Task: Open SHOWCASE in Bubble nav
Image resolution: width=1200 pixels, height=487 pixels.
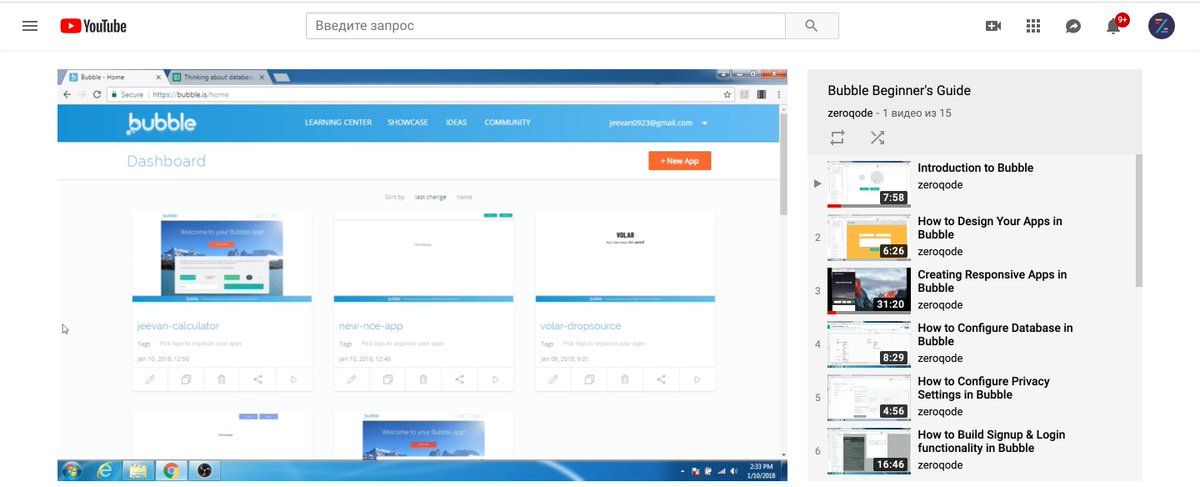Action: coord(408,122)
